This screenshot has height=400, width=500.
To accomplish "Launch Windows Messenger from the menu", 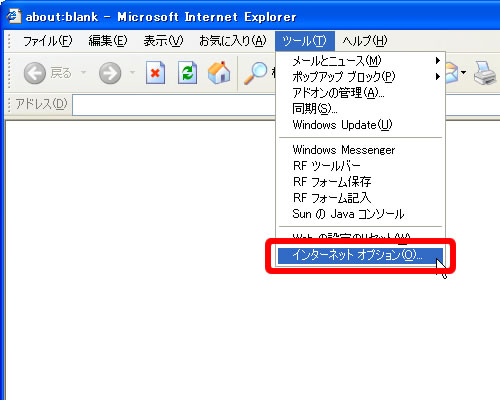I will (361, 150).
